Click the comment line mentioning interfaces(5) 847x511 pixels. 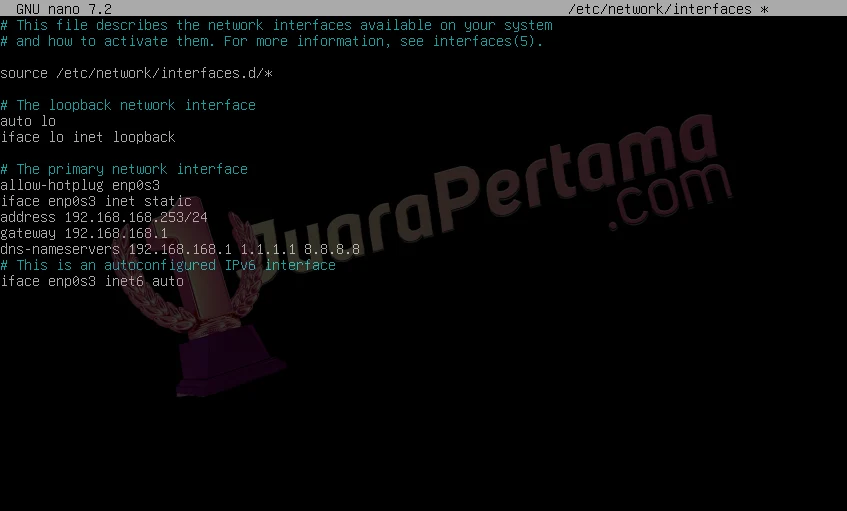point(272,42)
